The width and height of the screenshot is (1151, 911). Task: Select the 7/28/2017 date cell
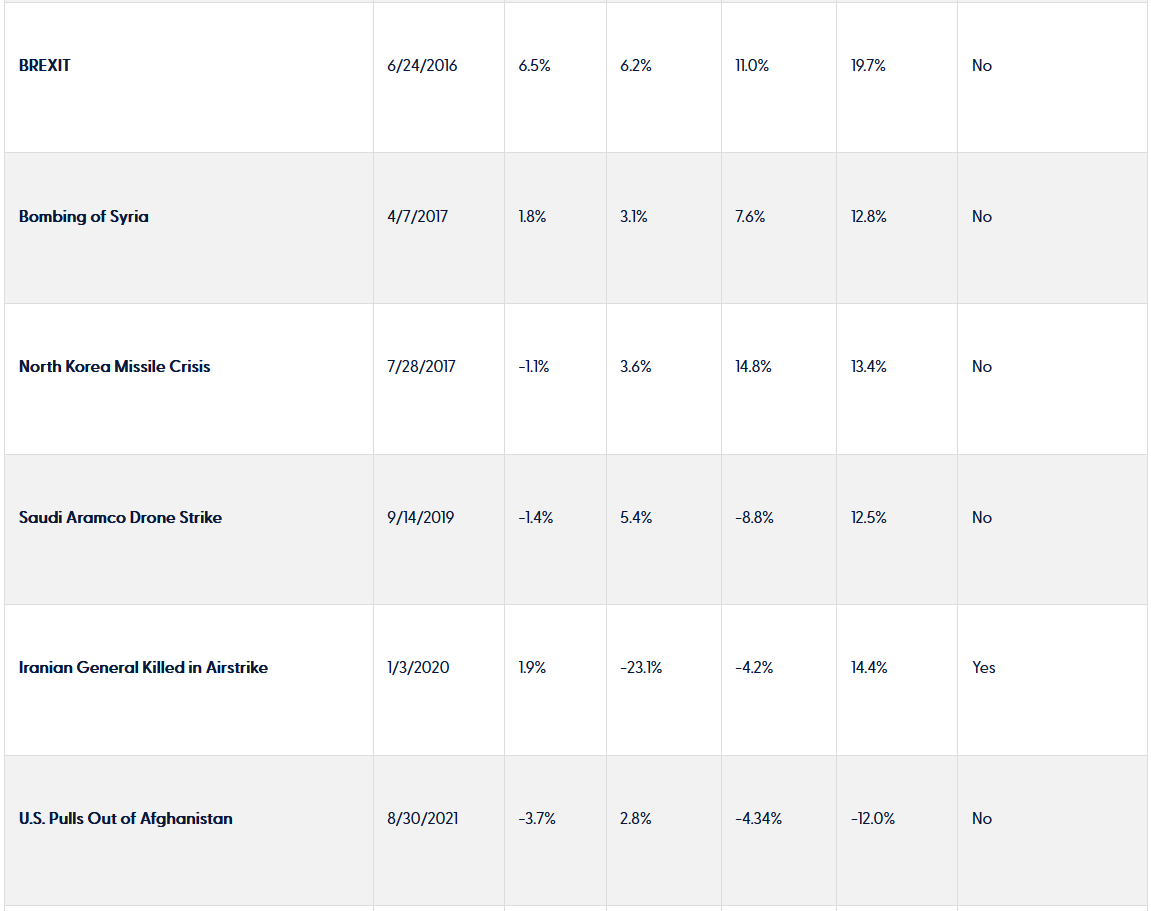click(x=421, y=367)
